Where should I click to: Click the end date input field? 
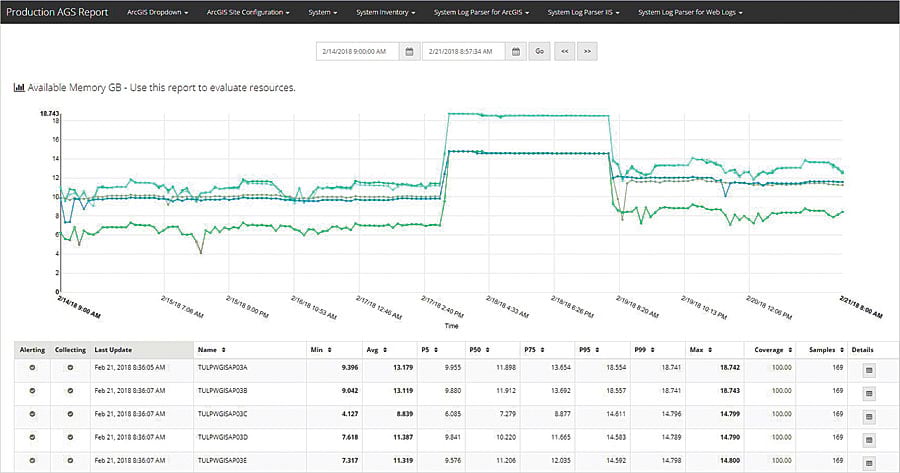(x=464, y=52)
